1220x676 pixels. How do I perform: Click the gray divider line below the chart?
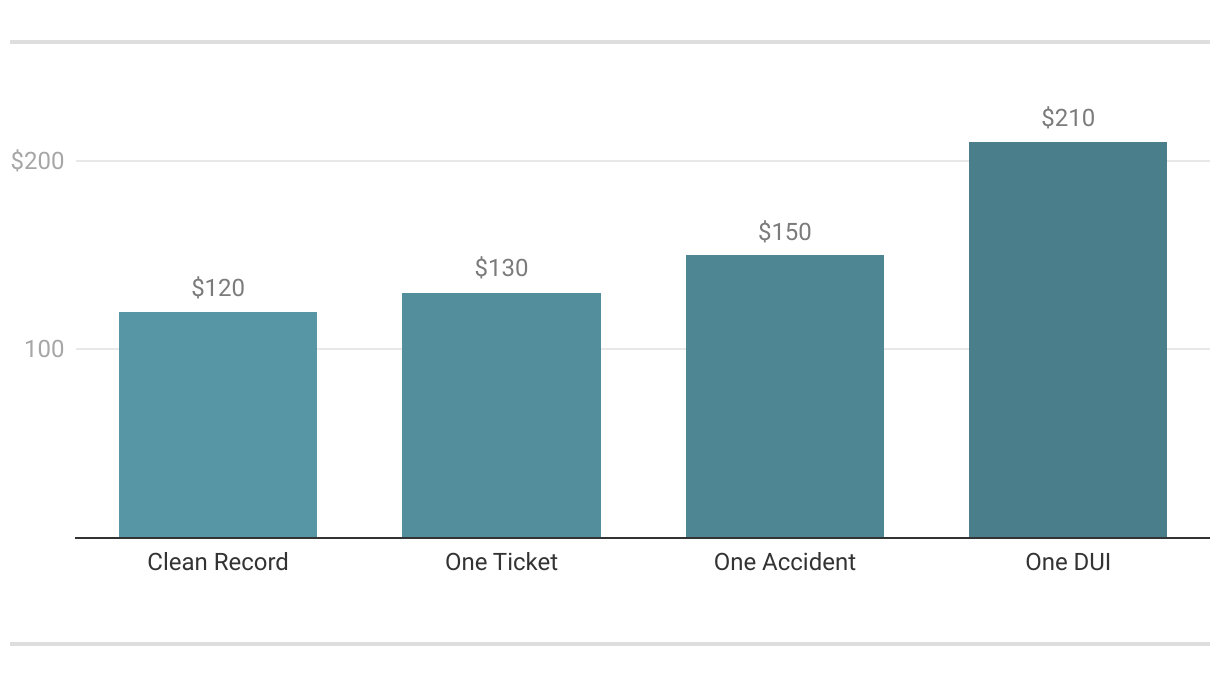tap(610, 644)
